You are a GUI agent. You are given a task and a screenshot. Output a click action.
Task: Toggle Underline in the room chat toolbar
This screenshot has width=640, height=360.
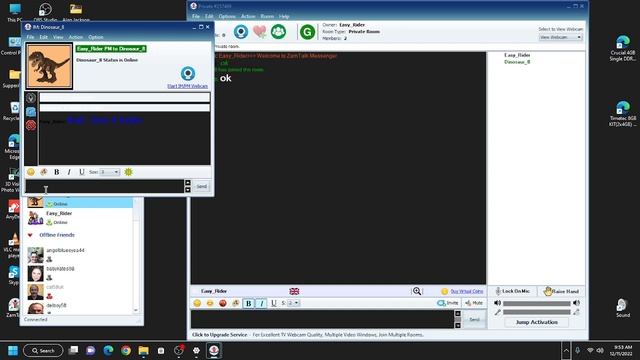[x=273, y=303]
